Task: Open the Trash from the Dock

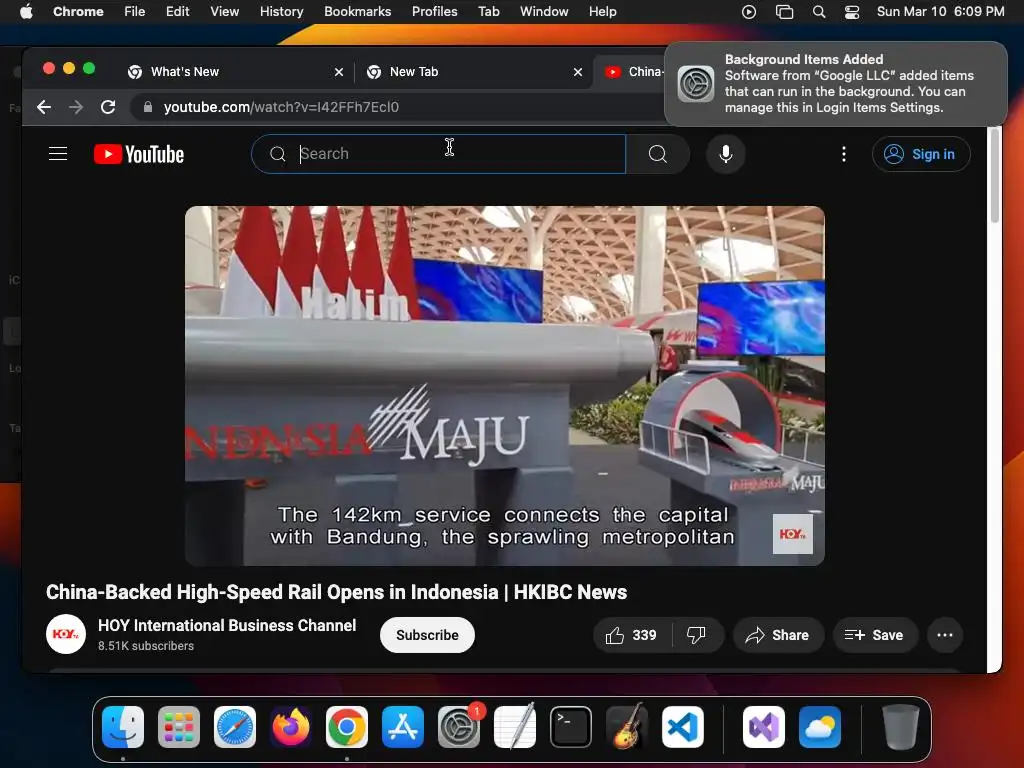Action: [901, 727]
